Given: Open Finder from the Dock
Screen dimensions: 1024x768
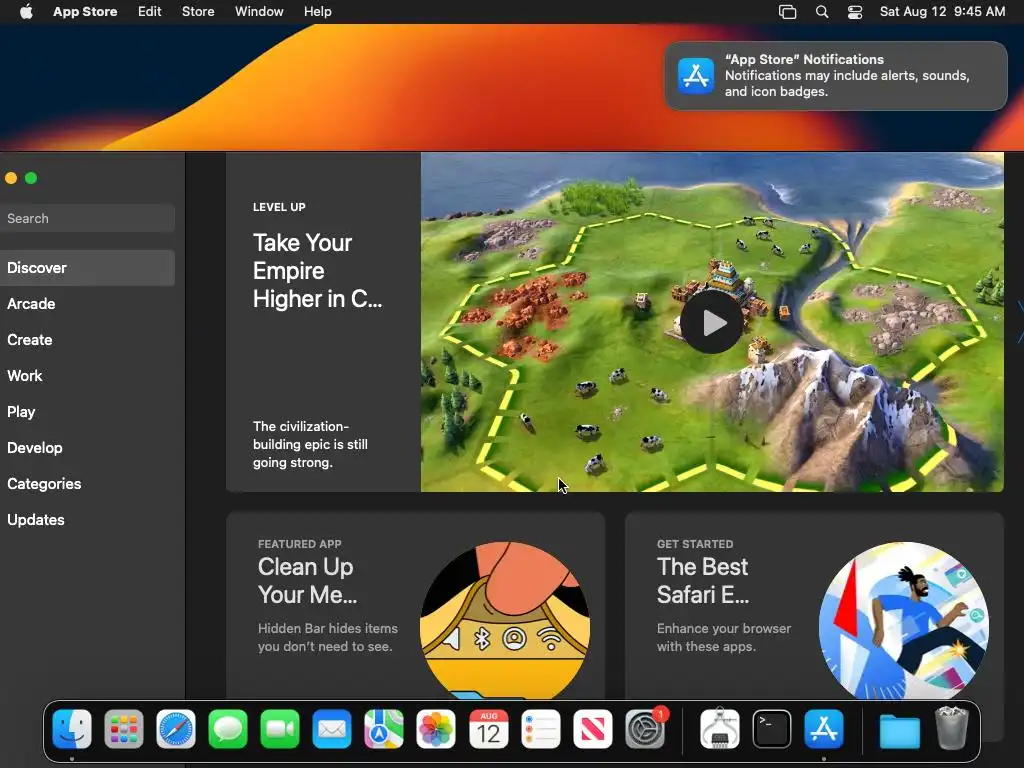Looking at the screenshot, I should 72,729.
